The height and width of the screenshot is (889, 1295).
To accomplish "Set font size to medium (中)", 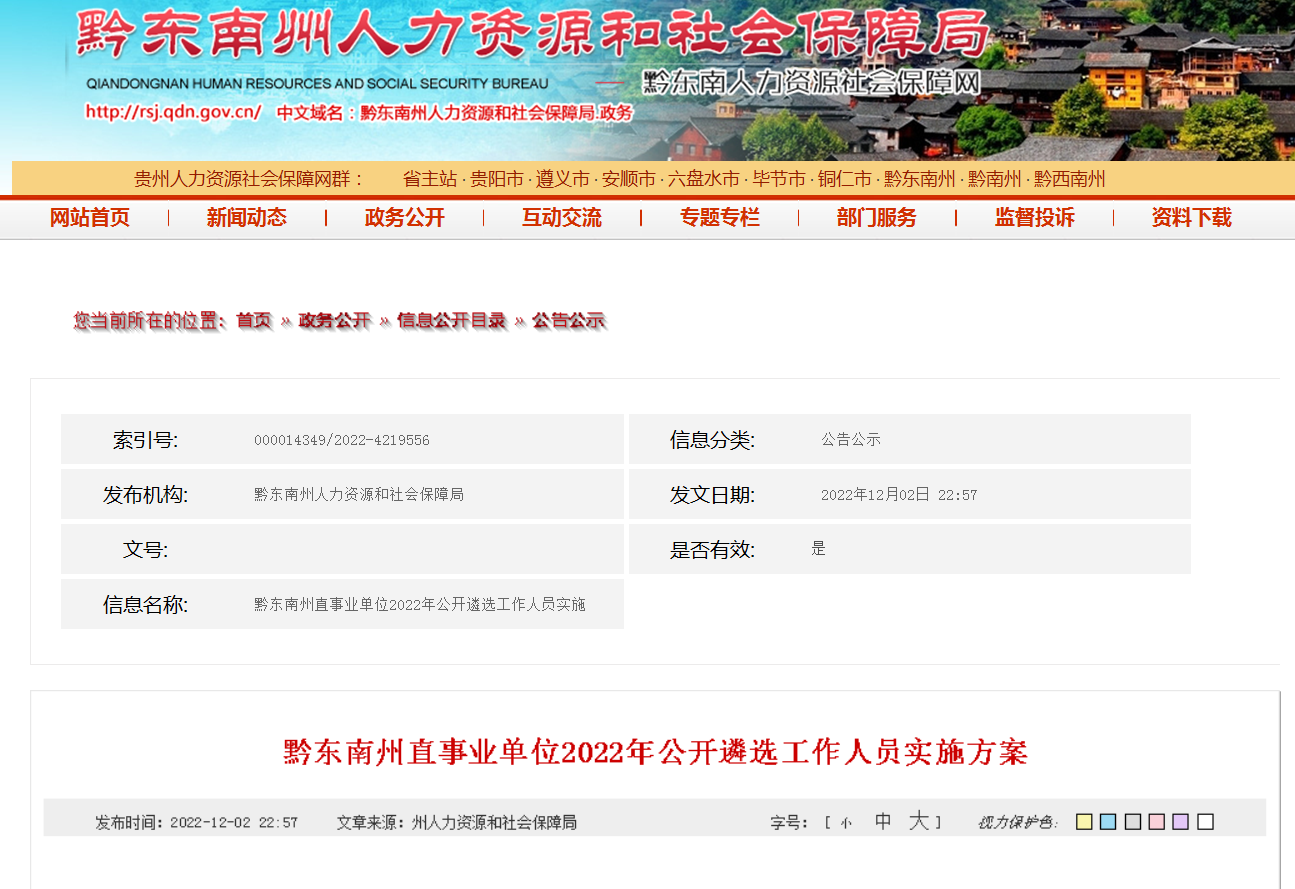I will pyautogui.click(x=883, y=822).
